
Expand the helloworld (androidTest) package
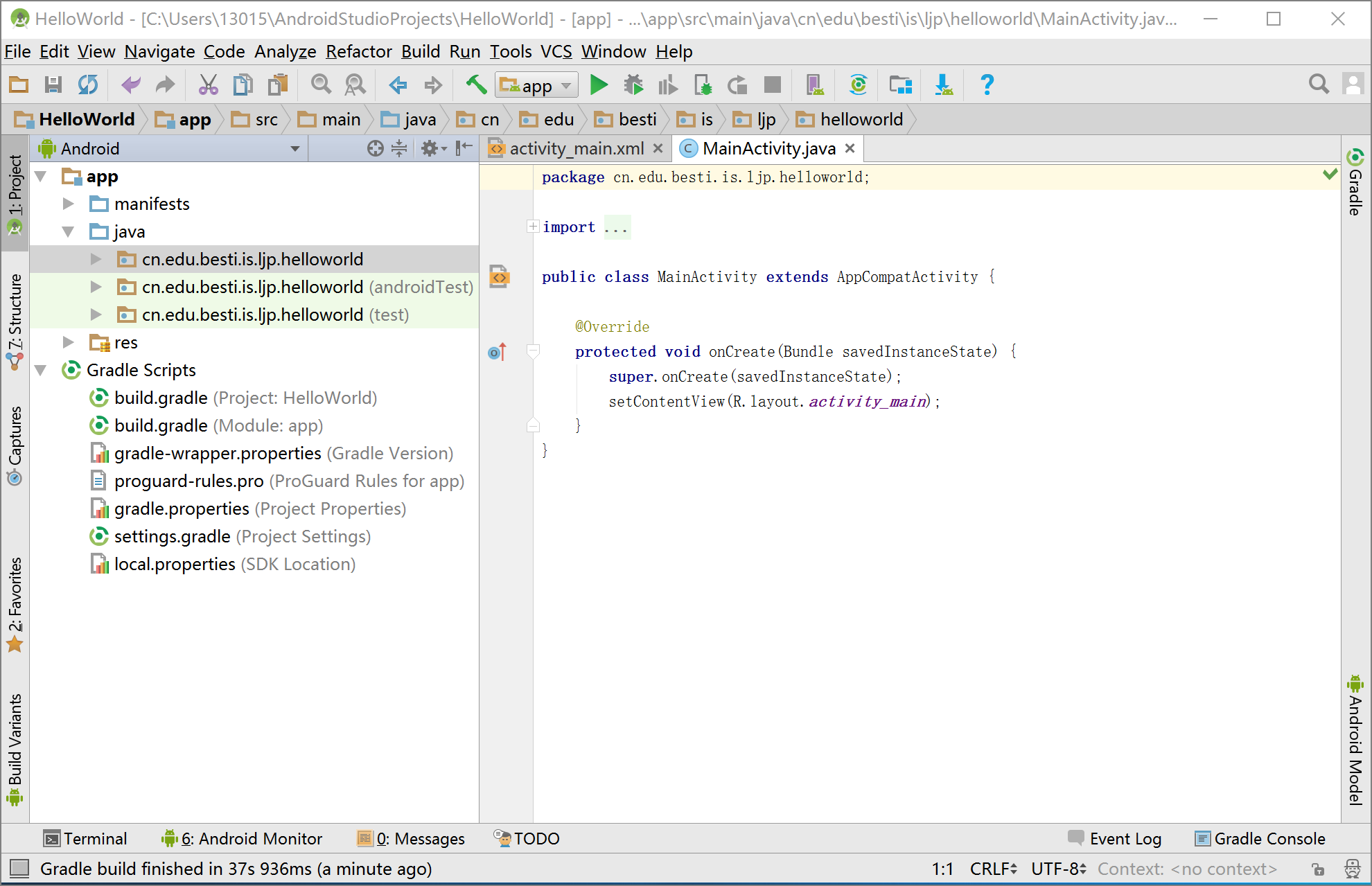pyautogui.click(x=96, y=287)
